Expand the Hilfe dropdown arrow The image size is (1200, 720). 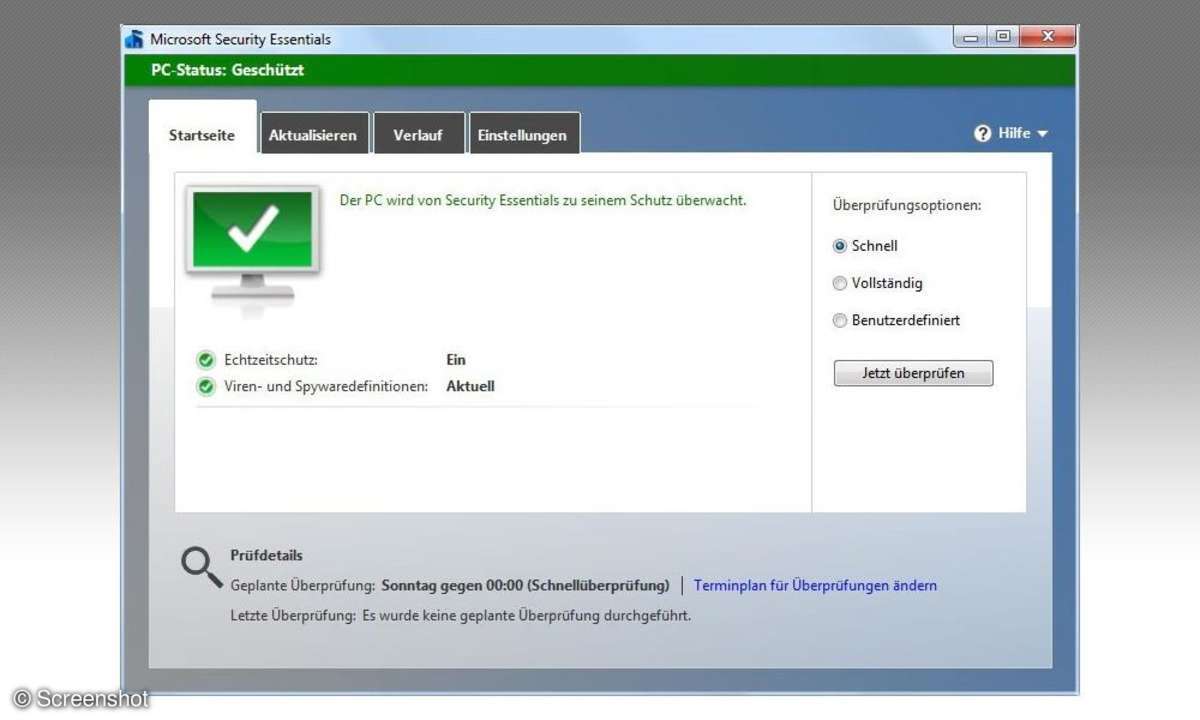(1042, 134)
